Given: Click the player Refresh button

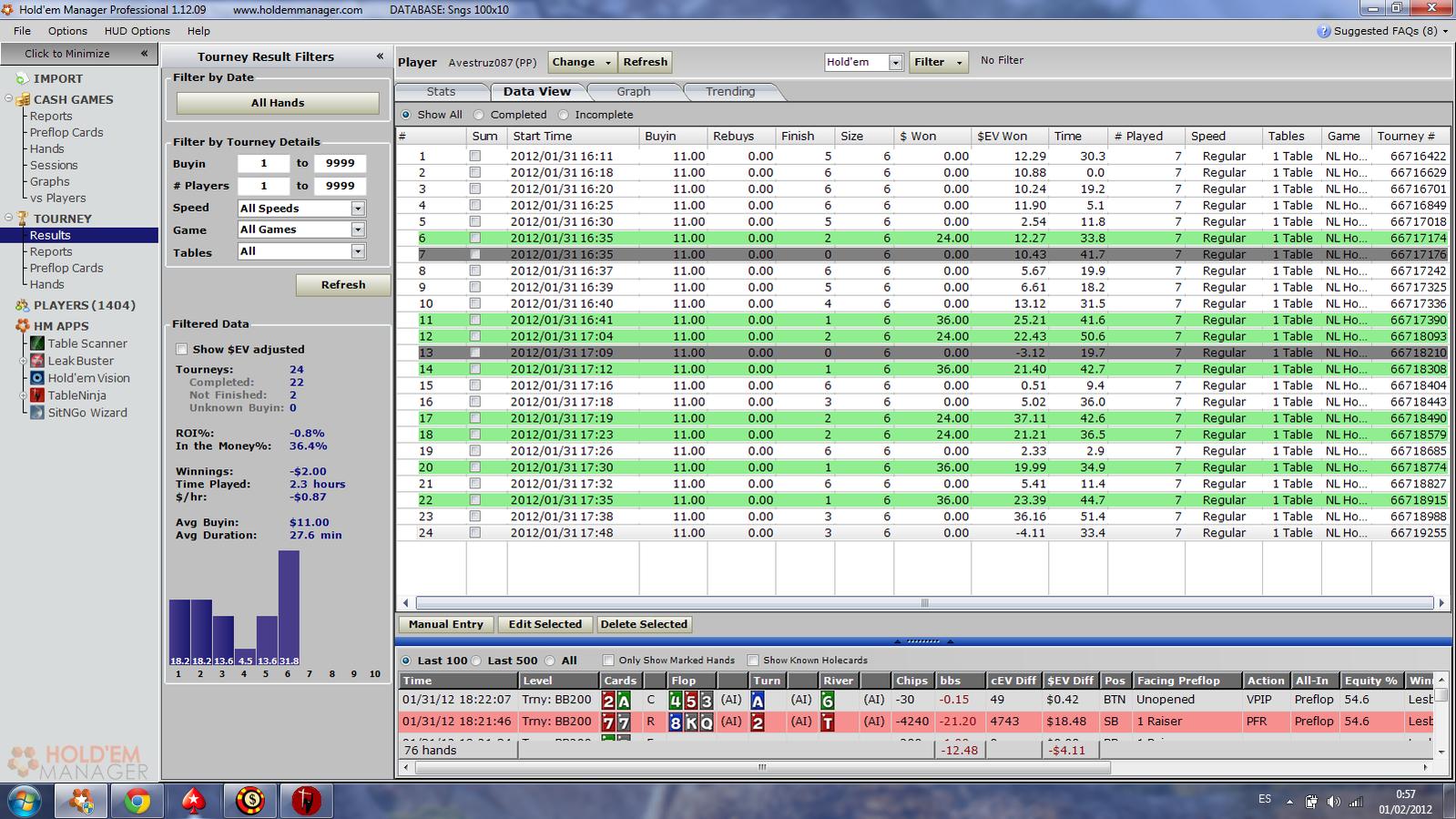Looking at the screenshot, I should tap(645, 62).
